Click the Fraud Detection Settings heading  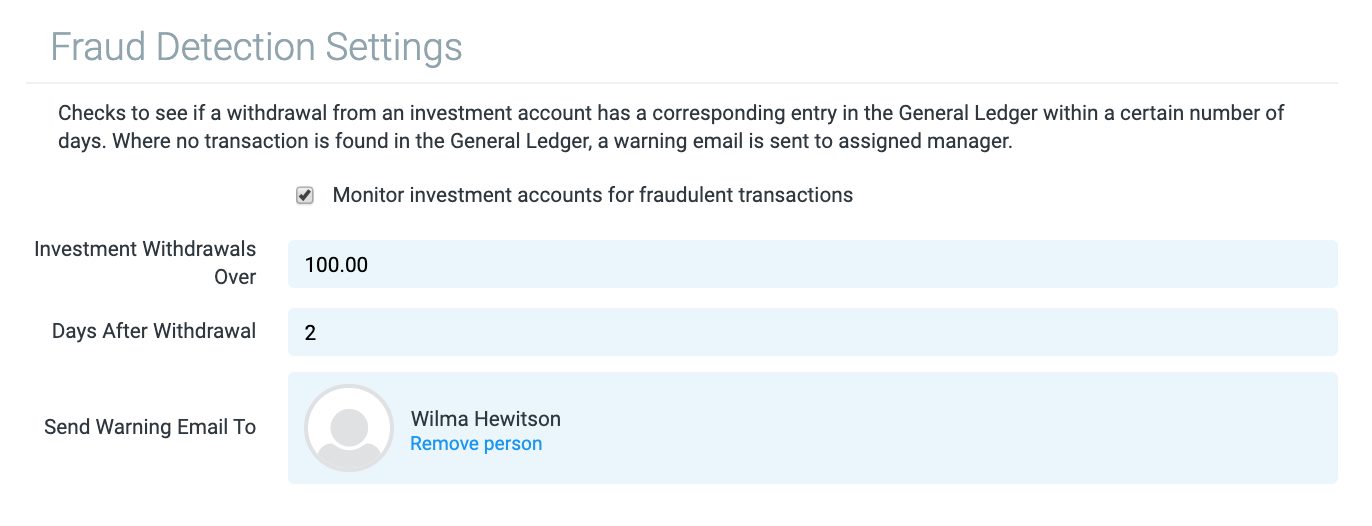pos(256,47)
